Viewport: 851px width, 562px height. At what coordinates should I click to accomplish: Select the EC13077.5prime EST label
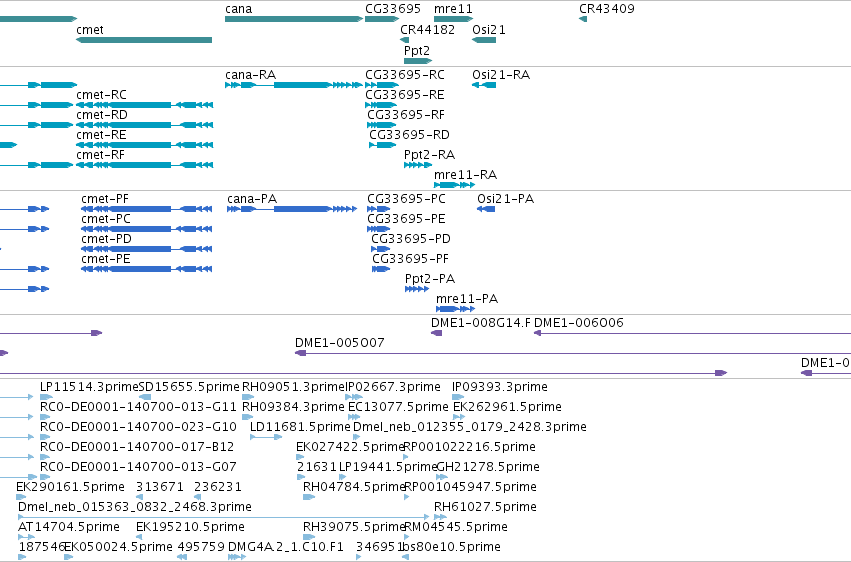[398, 407]
